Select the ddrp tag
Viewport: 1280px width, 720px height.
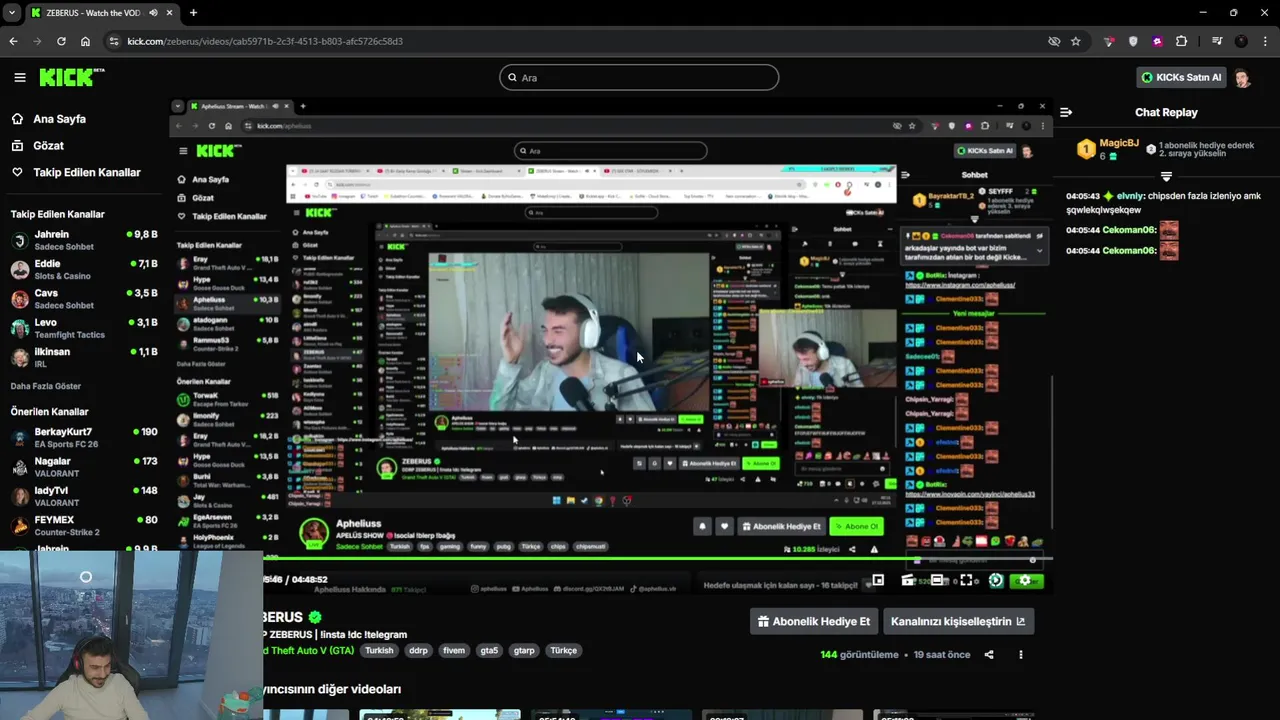tap(418, 650)
